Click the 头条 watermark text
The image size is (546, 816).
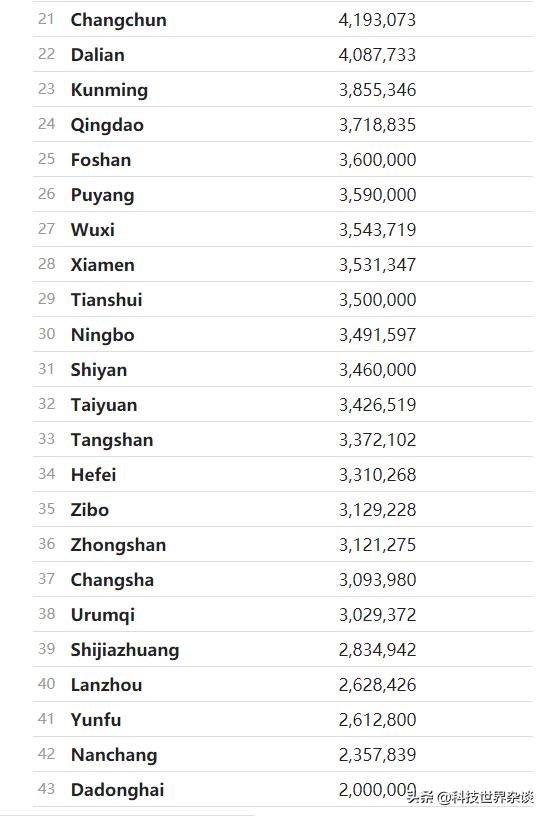tap(421, 797)
